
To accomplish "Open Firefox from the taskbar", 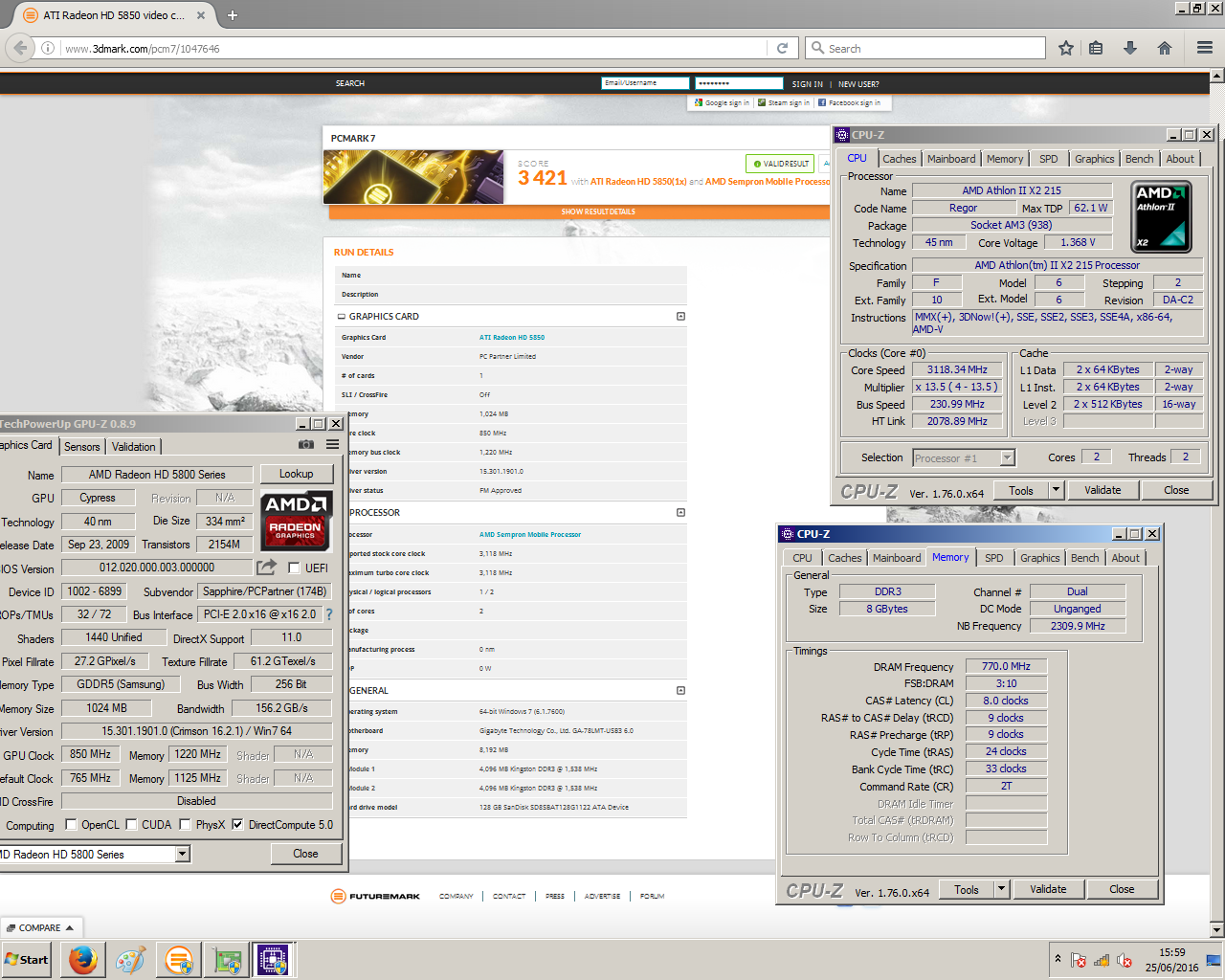I will 83,959.
